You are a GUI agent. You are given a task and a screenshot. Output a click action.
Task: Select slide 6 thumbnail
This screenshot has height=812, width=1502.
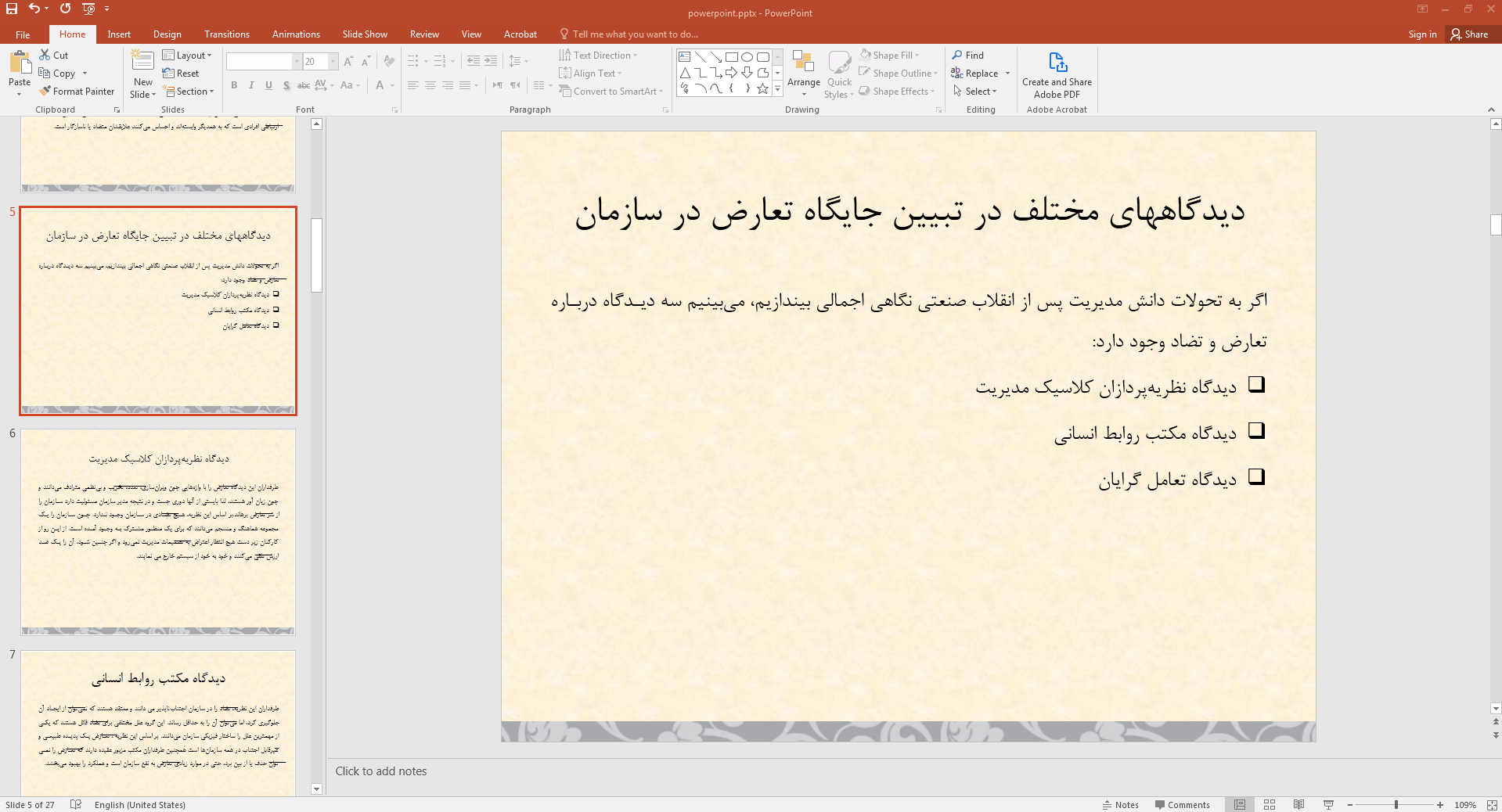pos(158,532)
